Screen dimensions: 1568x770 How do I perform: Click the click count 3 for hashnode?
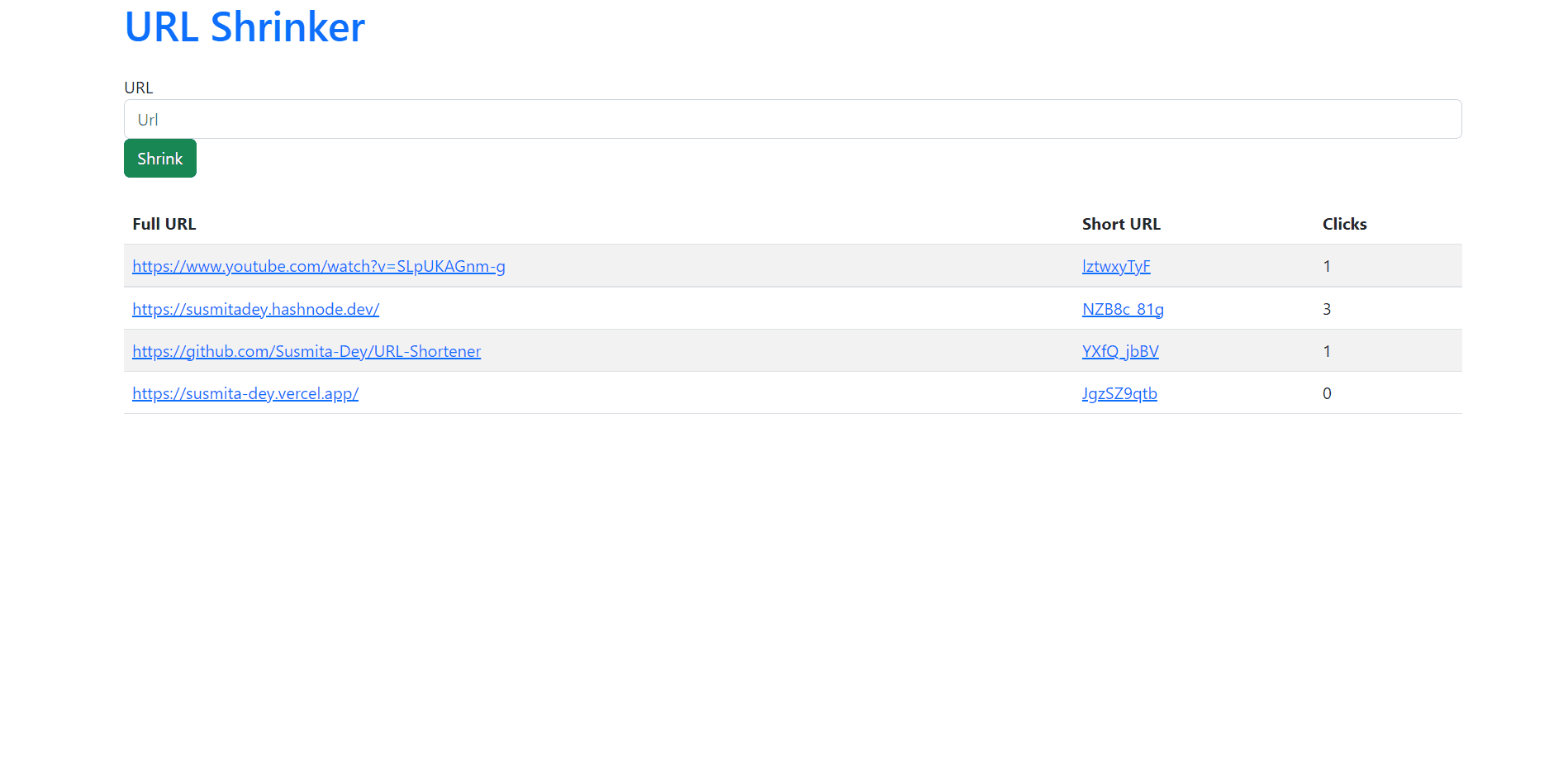tap(1327, 309)
